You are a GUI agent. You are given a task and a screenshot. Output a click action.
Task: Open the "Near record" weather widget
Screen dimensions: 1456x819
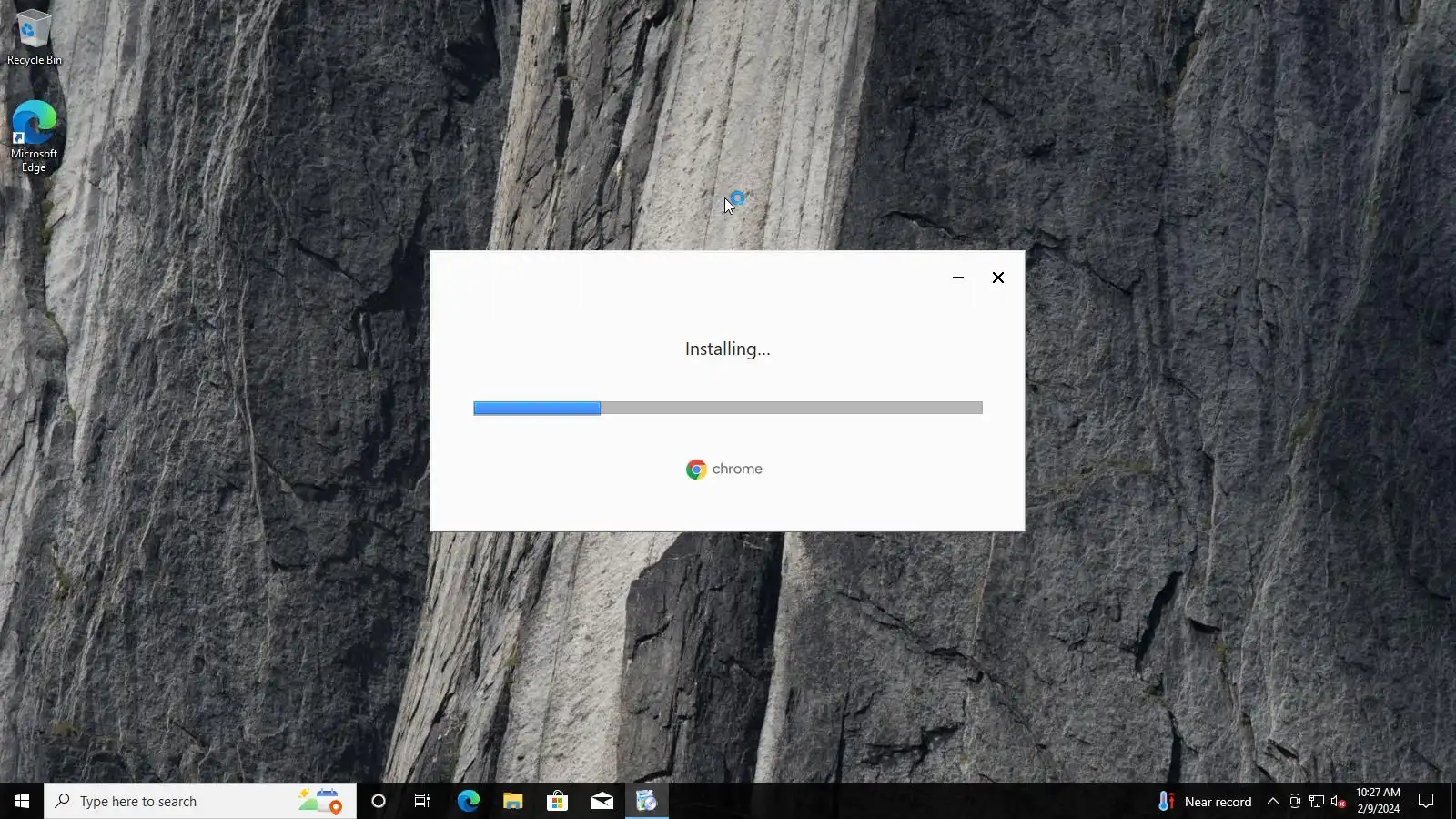[x=1205, y=801]
